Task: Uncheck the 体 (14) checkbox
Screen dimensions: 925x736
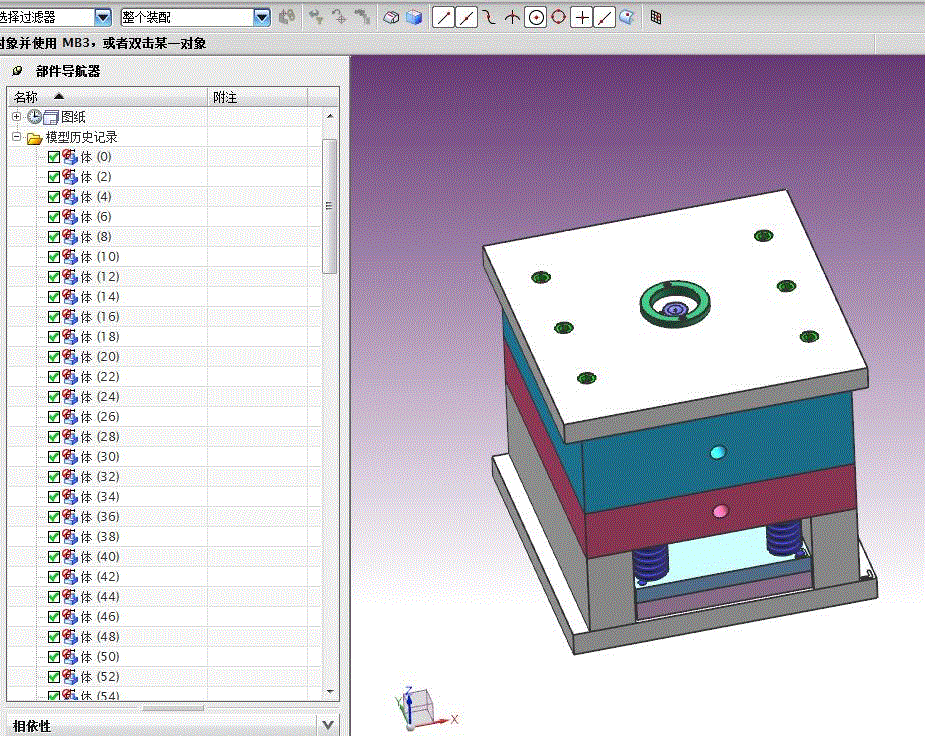Action: coord(54,297)
